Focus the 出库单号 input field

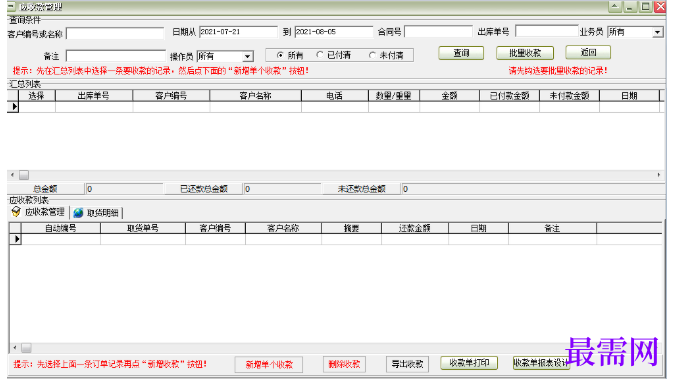click(x=547, y=31)
